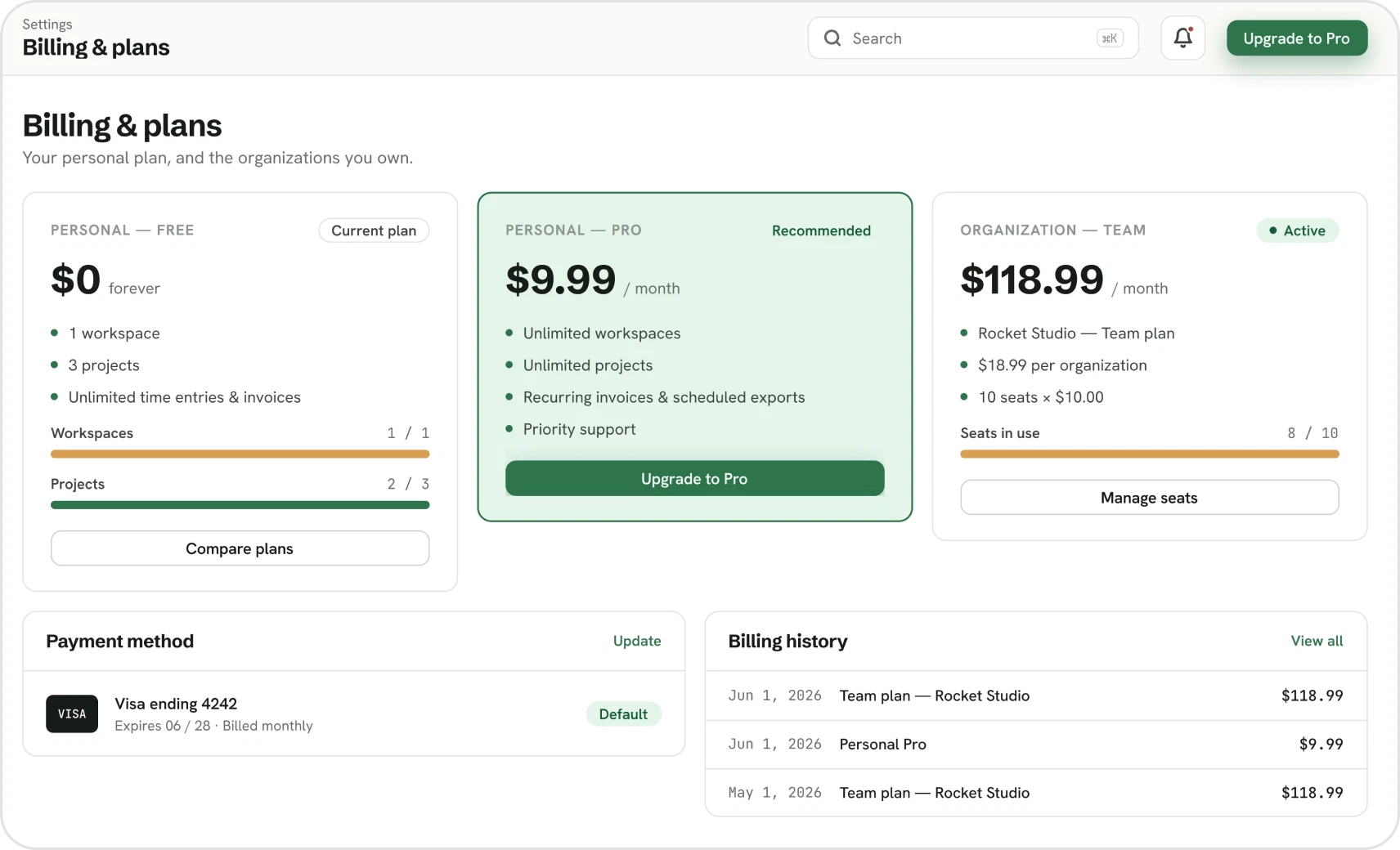Open View all billing history

tap(1317, 641)
